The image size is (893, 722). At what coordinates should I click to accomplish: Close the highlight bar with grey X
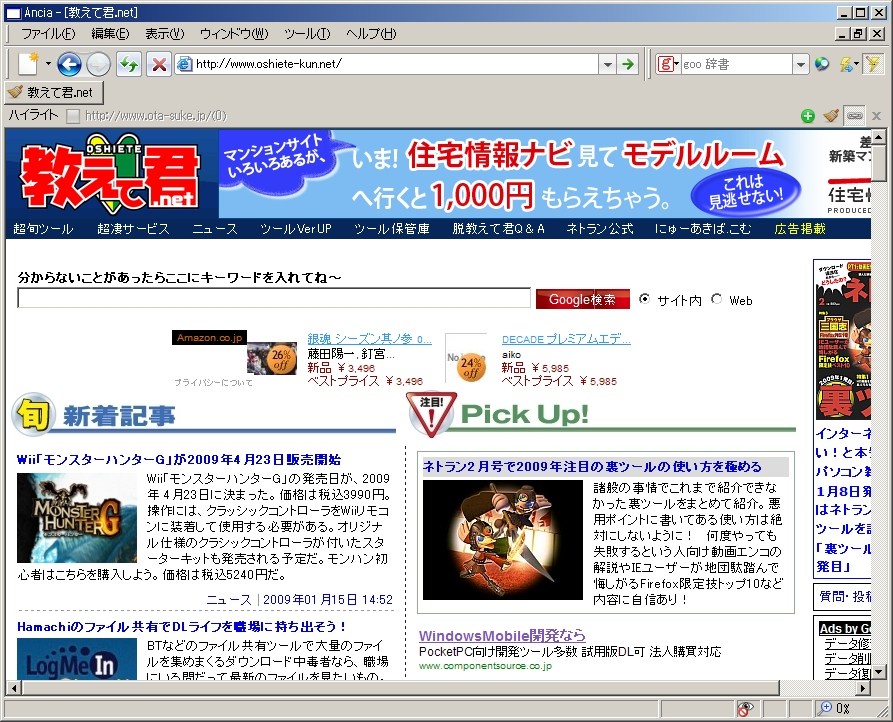click(x=876, y=116)
